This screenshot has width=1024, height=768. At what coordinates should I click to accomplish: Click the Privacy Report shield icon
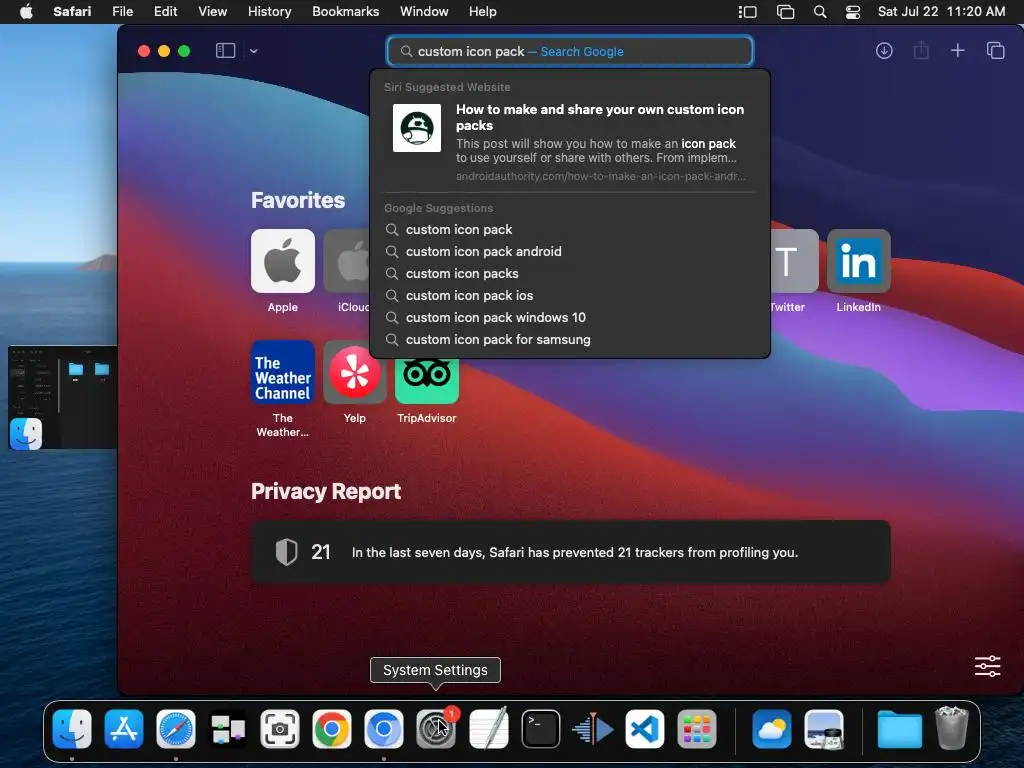click(286, 552)
